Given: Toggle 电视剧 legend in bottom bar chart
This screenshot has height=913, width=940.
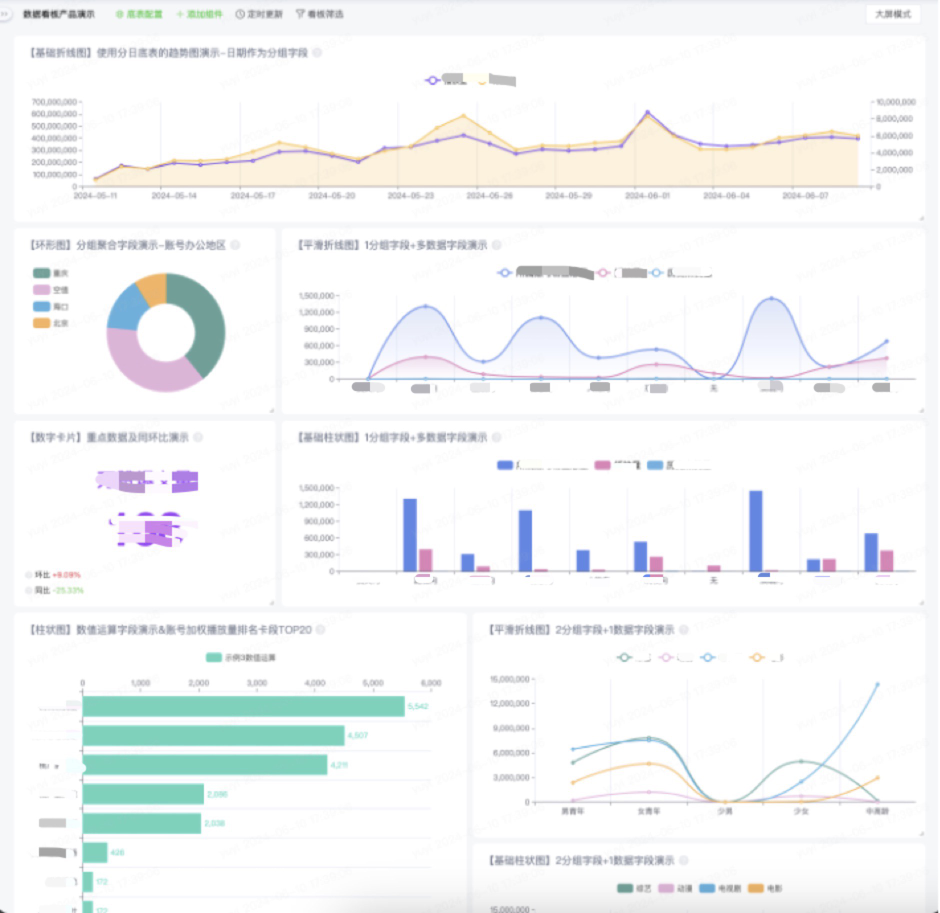Looking at the screenshot, I should tap(721, 888).
